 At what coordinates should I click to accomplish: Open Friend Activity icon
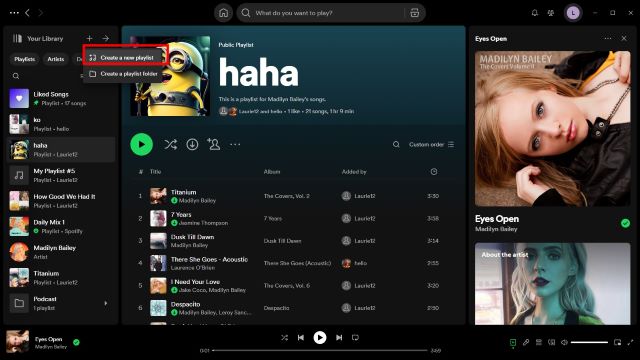click(x=551, y=13)
